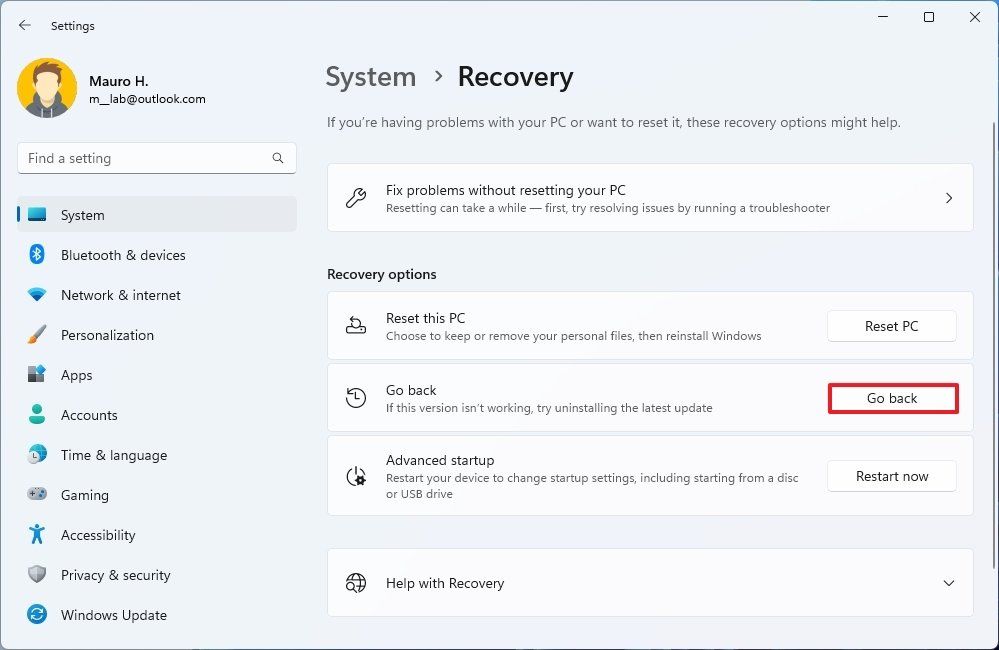The width and height of the screenshot is (999, 650).
Task: Navigate to System breadcrumb link
Action: tap(370, 76)
